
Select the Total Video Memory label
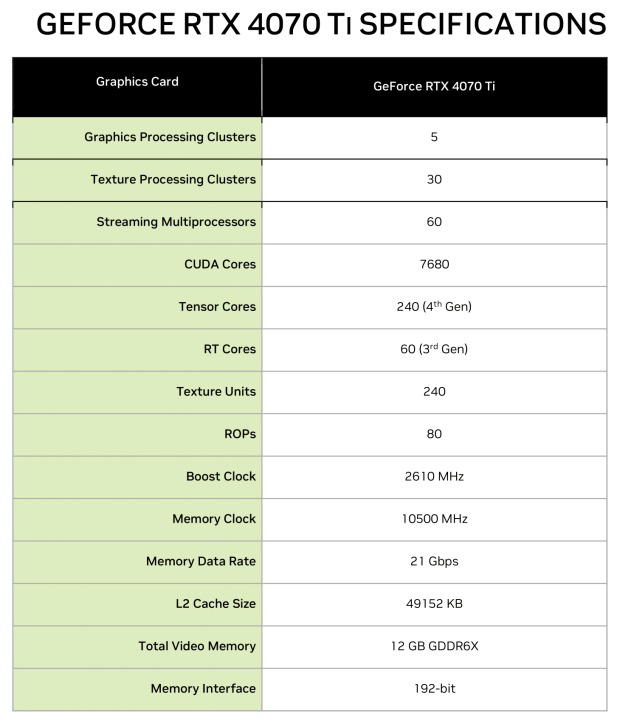197,646
